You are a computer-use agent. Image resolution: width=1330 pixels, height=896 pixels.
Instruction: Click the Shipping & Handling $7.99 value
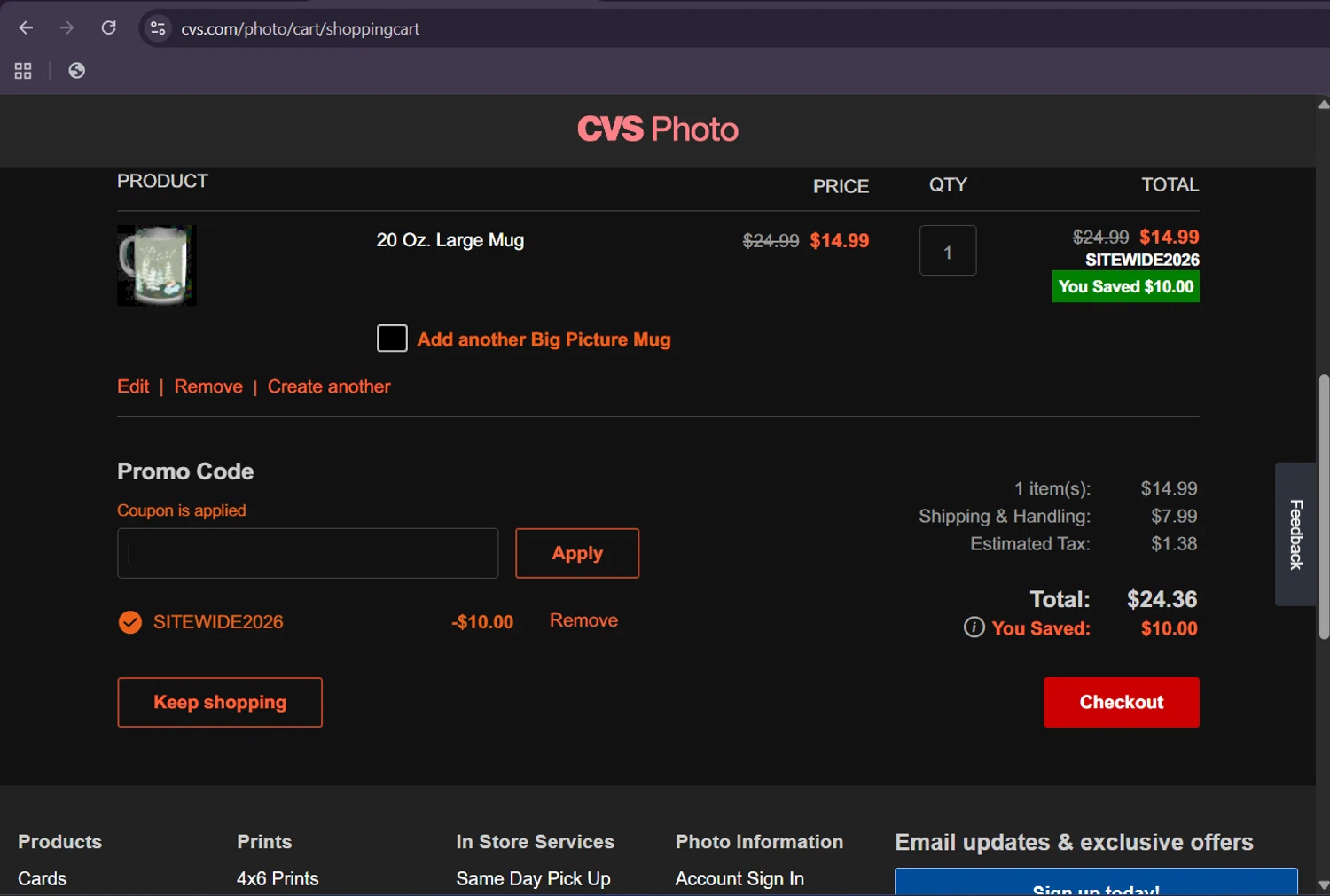[x=1174, y=516]
